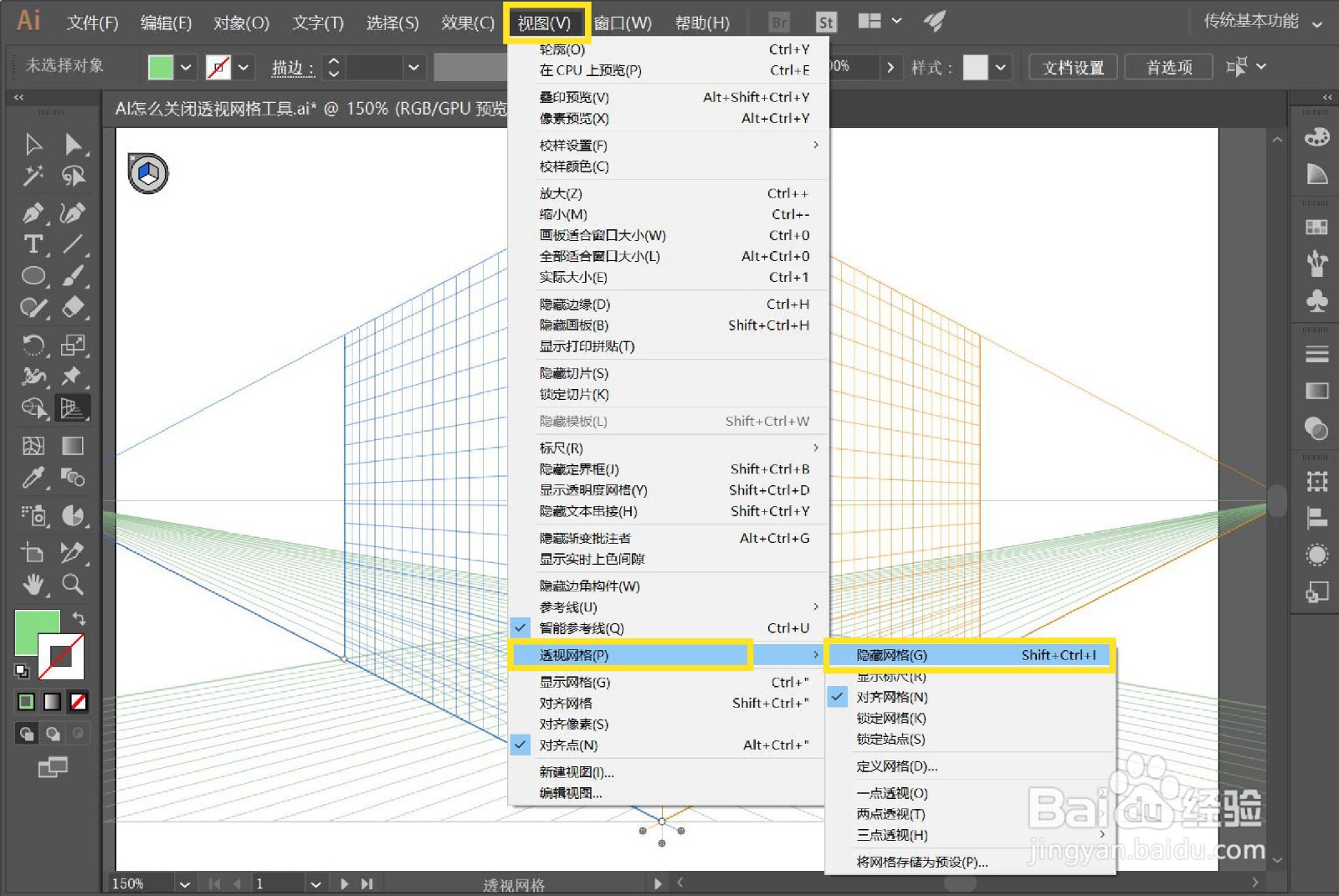Disable 对齐点 in the view menu
This screenshot has width=1339, height=896.
pyautogui.click(x=577, y=745)
